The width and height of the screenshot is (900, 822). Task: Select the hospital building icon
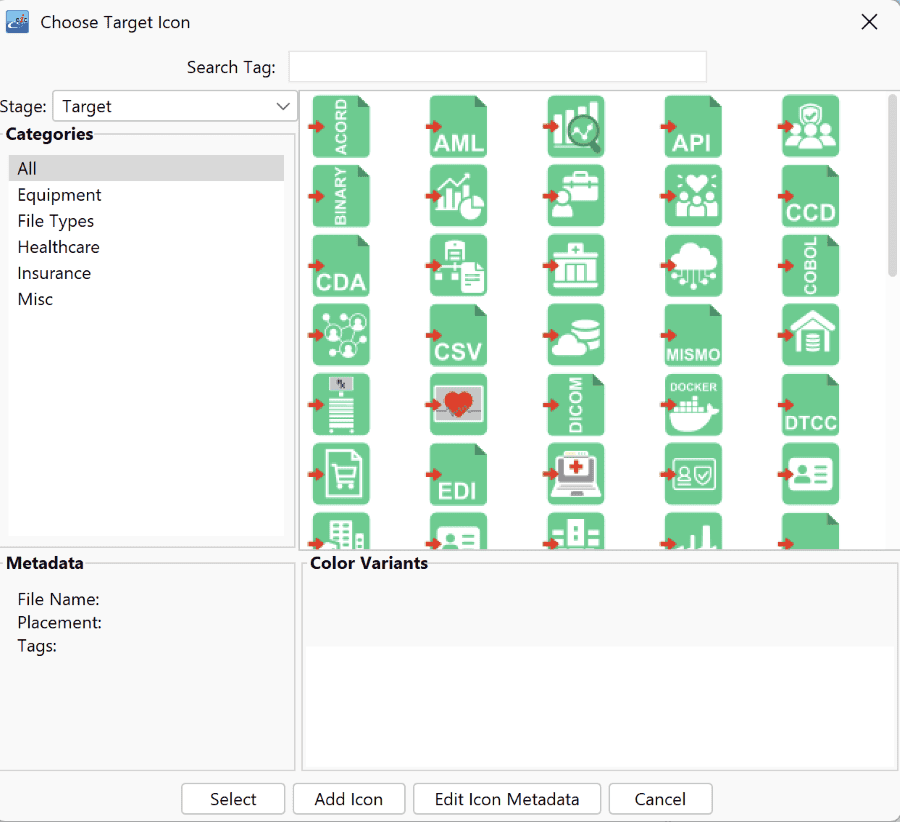click(x=576, y=265)
